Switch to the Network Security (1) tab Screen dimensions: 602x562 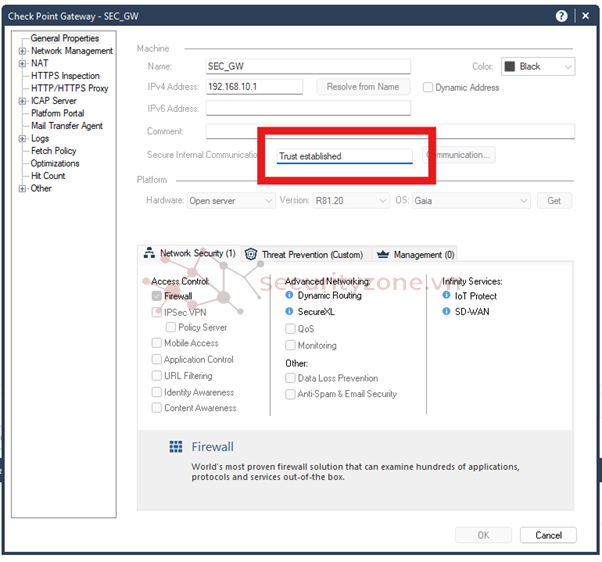pos(189,253)
